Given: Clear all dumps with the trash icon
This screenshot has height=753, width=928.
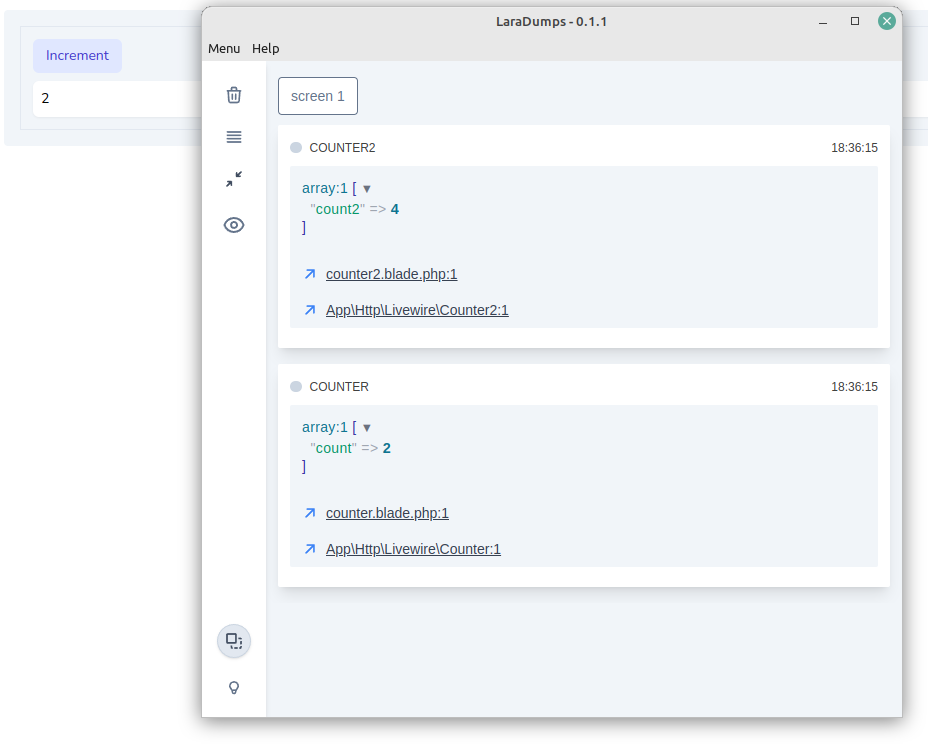Looking at the screenshot, I should [234, 95].
